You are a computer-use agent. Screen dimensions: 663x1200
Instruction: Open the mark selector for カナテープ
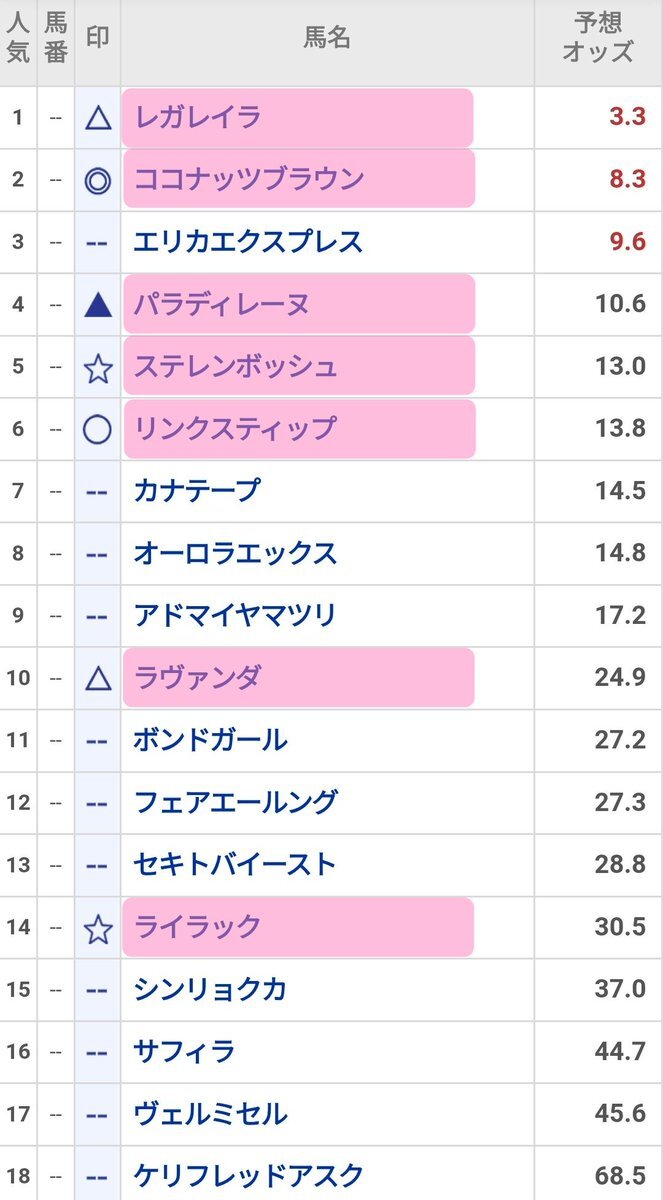[x=97, y=492]
